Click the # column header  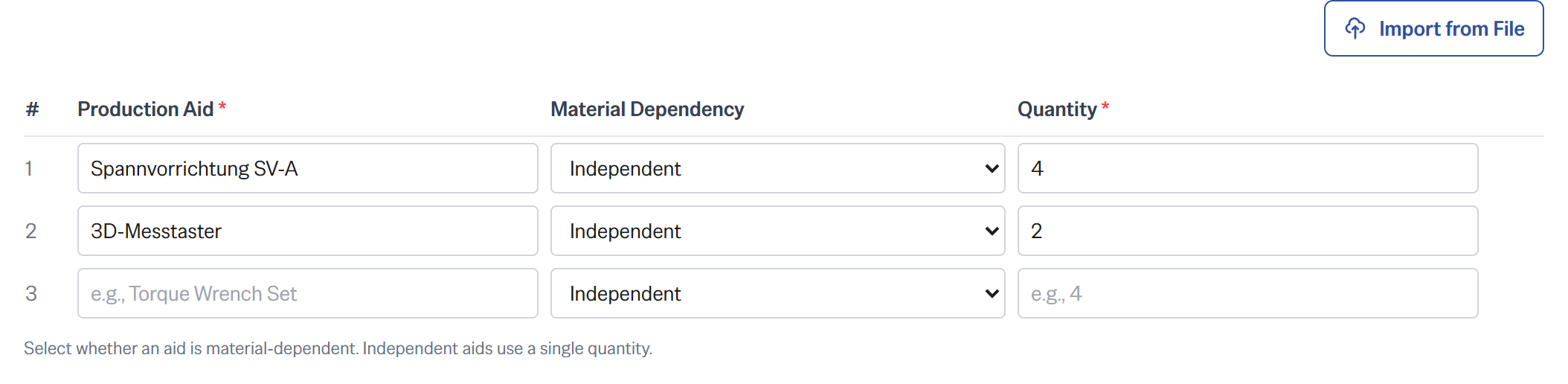coord(32,109)
